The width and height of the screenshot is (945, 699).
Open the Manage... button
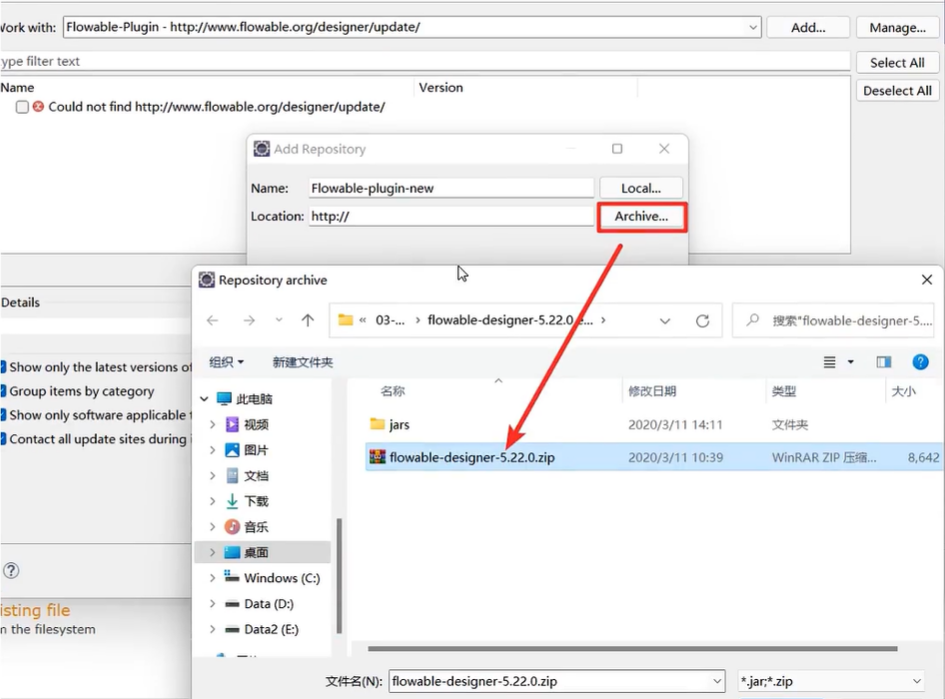point(897,27)
